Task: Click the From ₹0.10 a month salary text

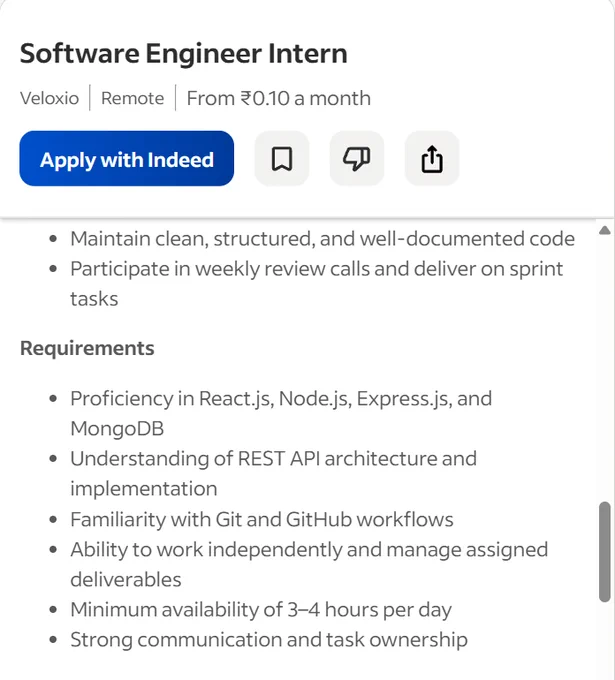Action: pyautogui.click(x=279, y=98)
